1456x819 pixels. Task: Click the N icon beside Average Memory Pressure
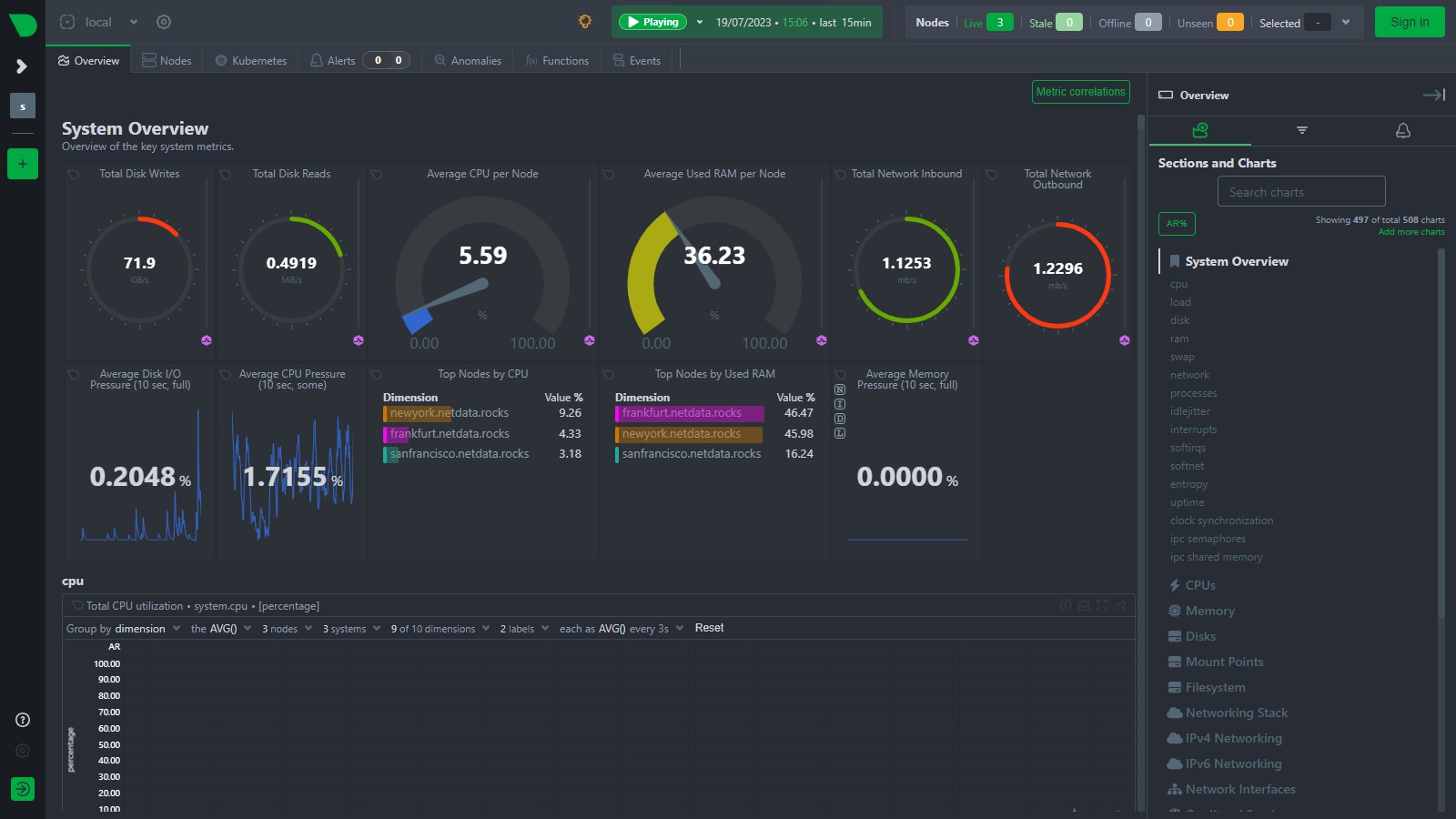click(x=840, y=389)
